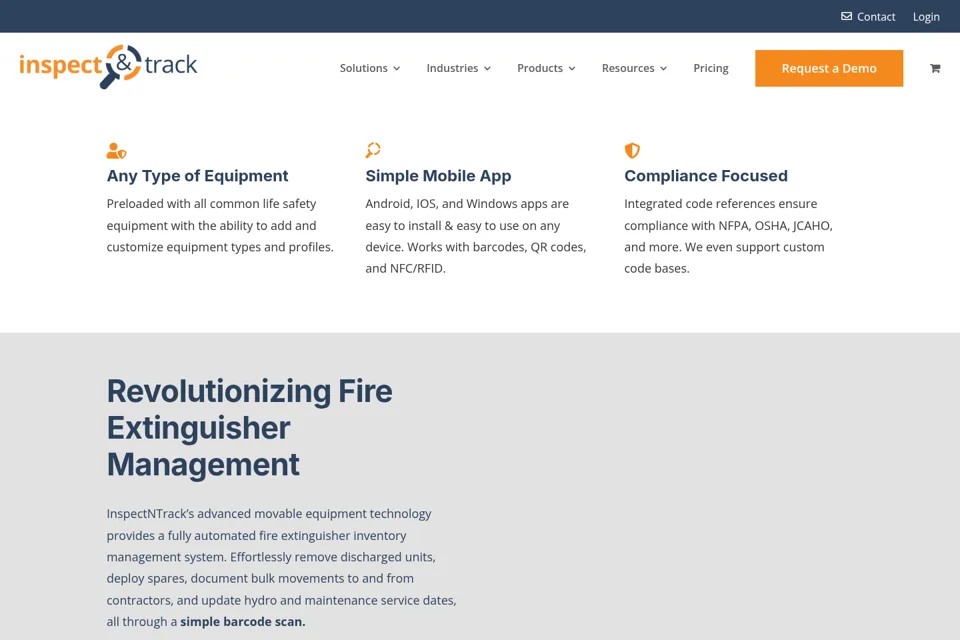Click the Simple Mobile App heading
The image size is (960, 640).
pyautogui.click(x=438, y=176)
